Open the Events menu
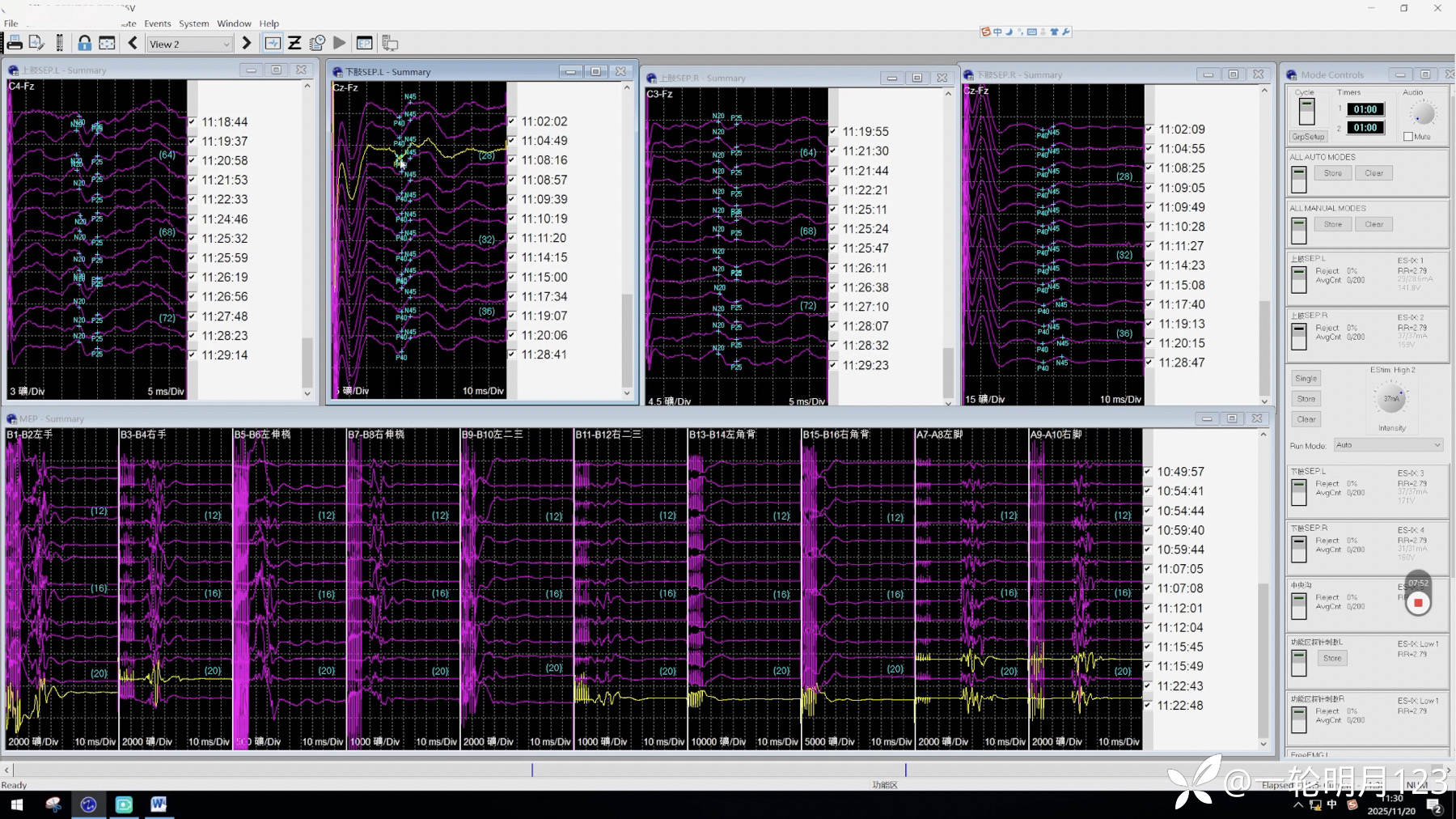 tap(157, 23)
